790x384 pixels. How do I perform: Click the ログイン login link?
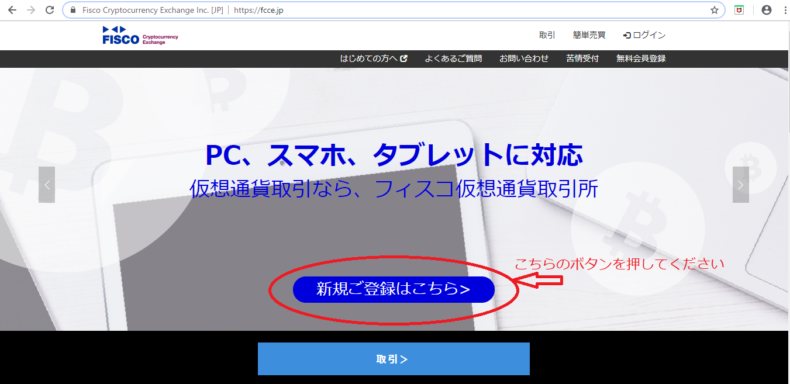tap(644, 35)
